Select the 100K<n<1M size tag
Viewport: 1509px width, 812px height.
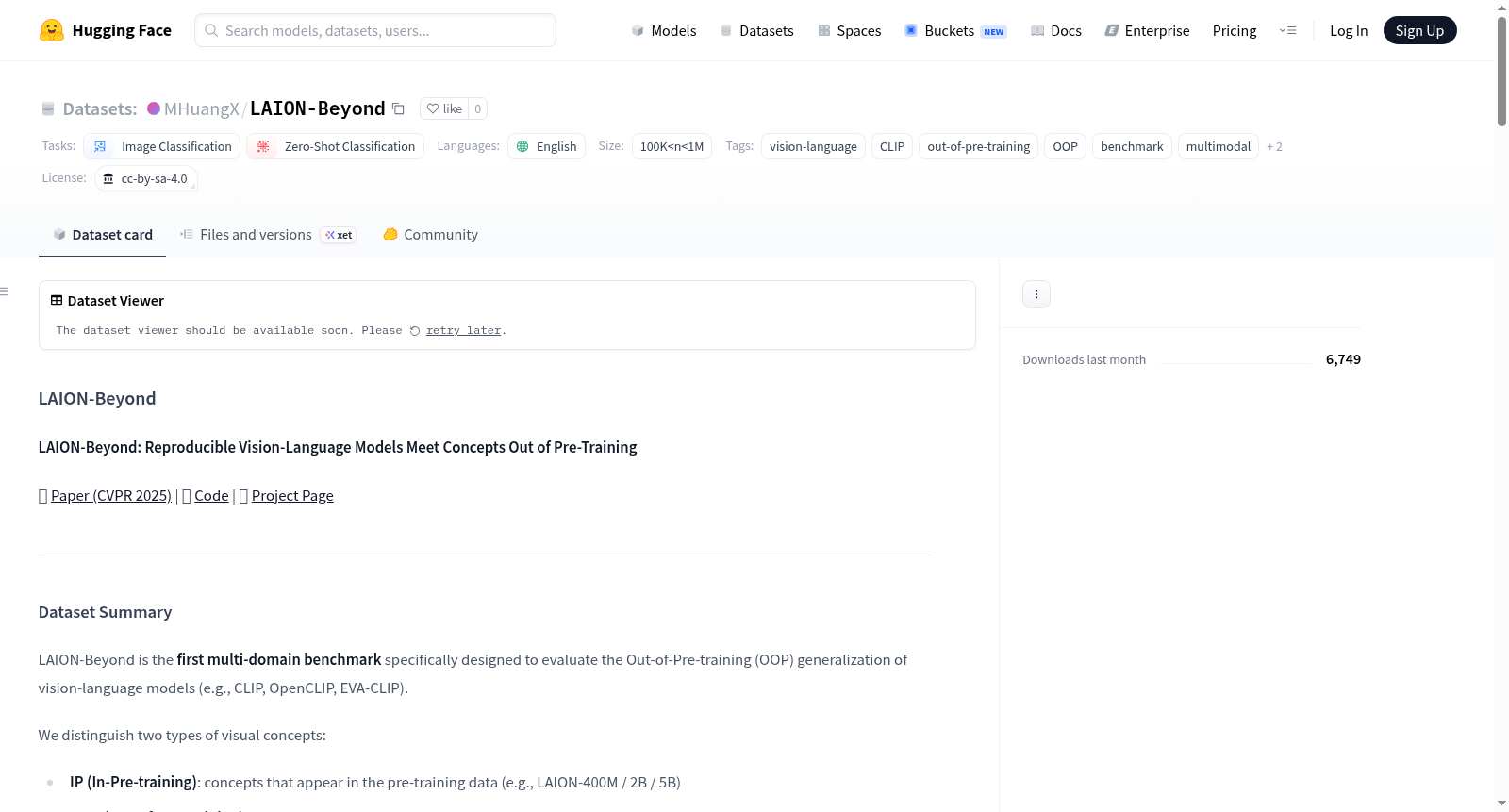pos(672,146)
